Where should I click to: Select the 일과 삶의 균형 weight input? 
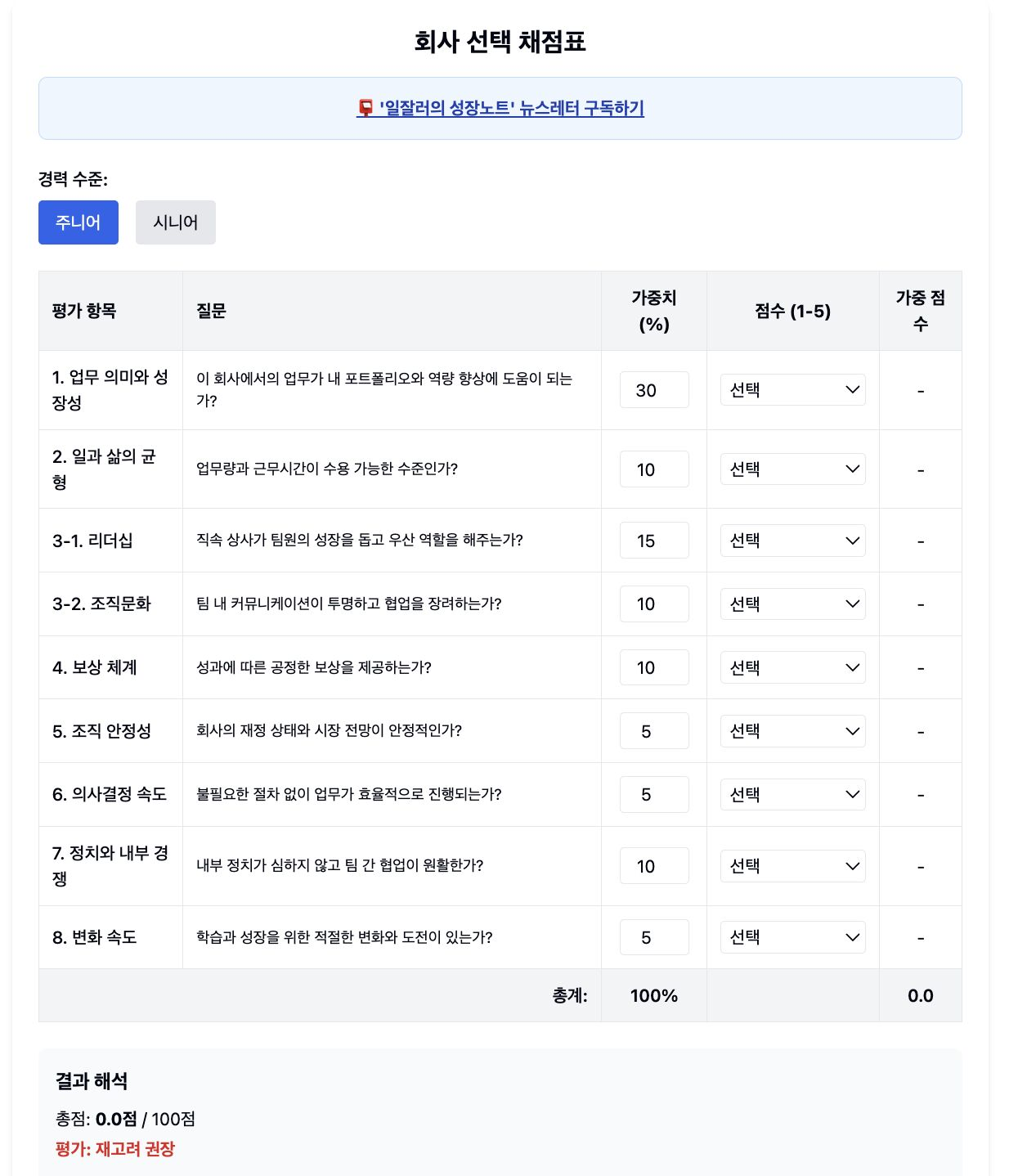click(653, 469)
